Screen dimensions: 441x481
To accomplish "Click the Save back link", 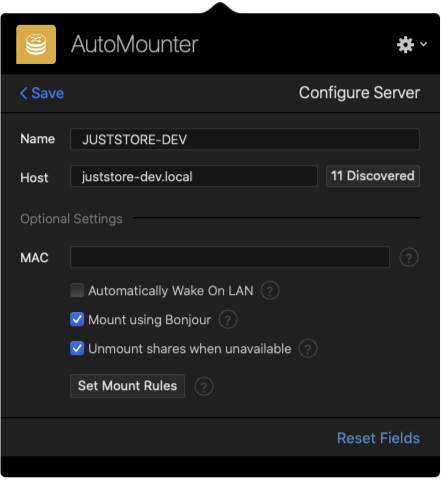I will pyautogui.click(x=42, y=93).
